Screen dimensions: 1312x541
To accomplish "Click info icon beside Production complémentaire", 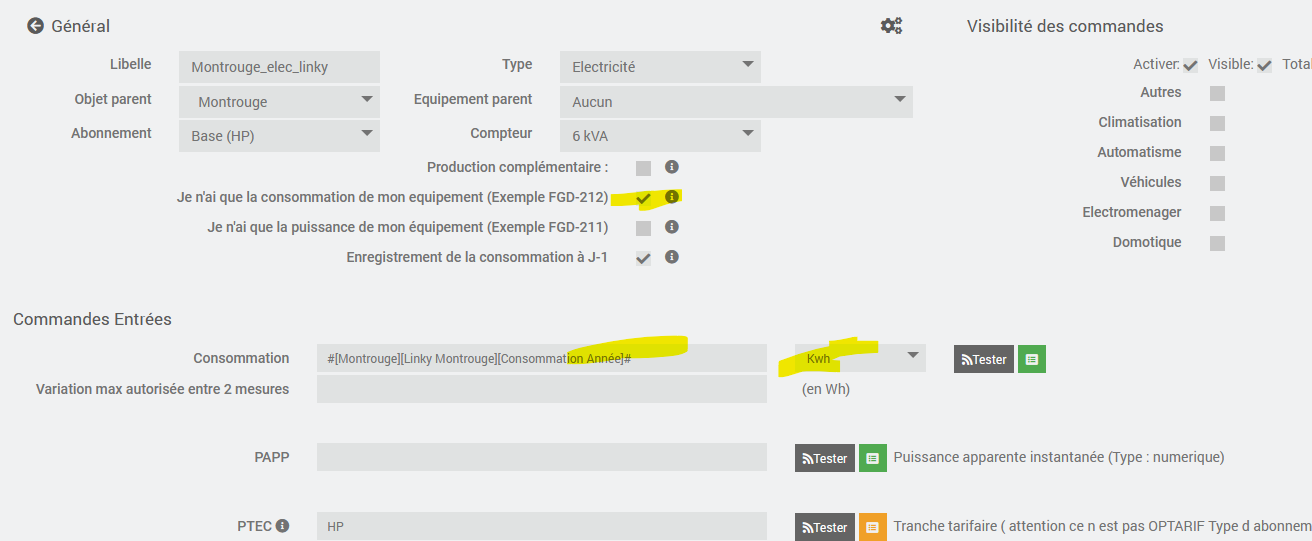I will pyautogui.click(x=672, y=167).
